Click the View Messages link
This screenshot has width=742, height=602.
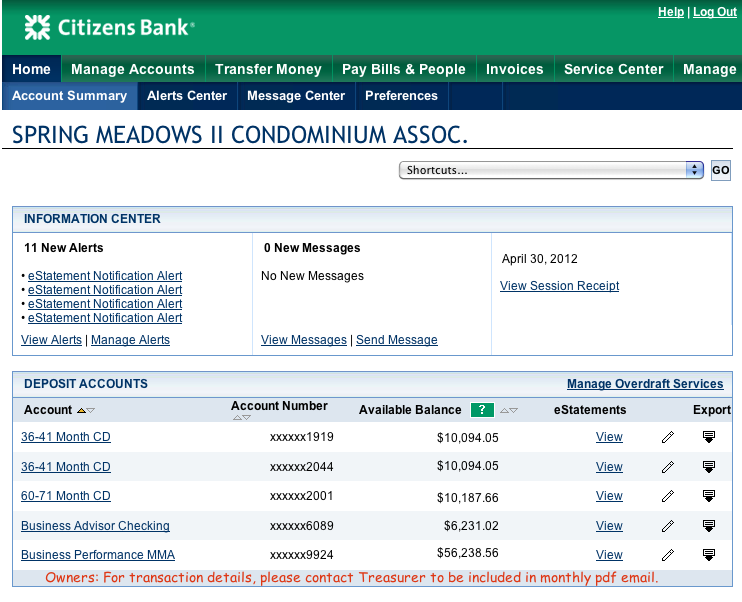tap(304, 340)
